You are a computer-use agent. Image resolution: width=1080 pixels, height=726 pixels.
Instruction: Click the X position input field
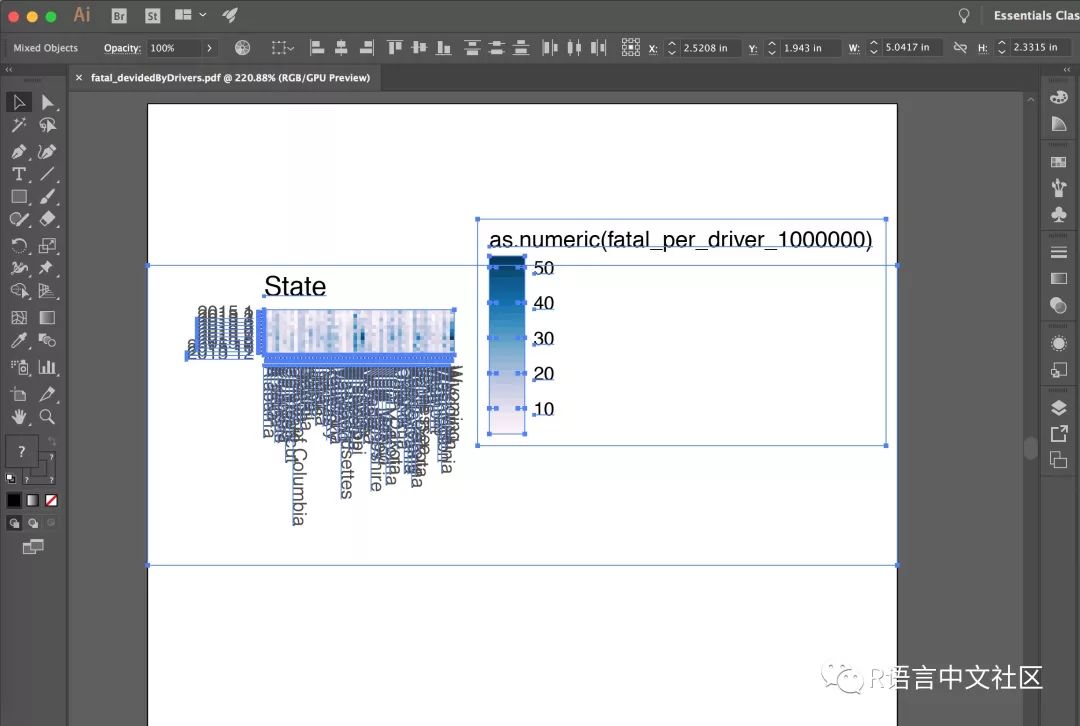tap(710, 48)
